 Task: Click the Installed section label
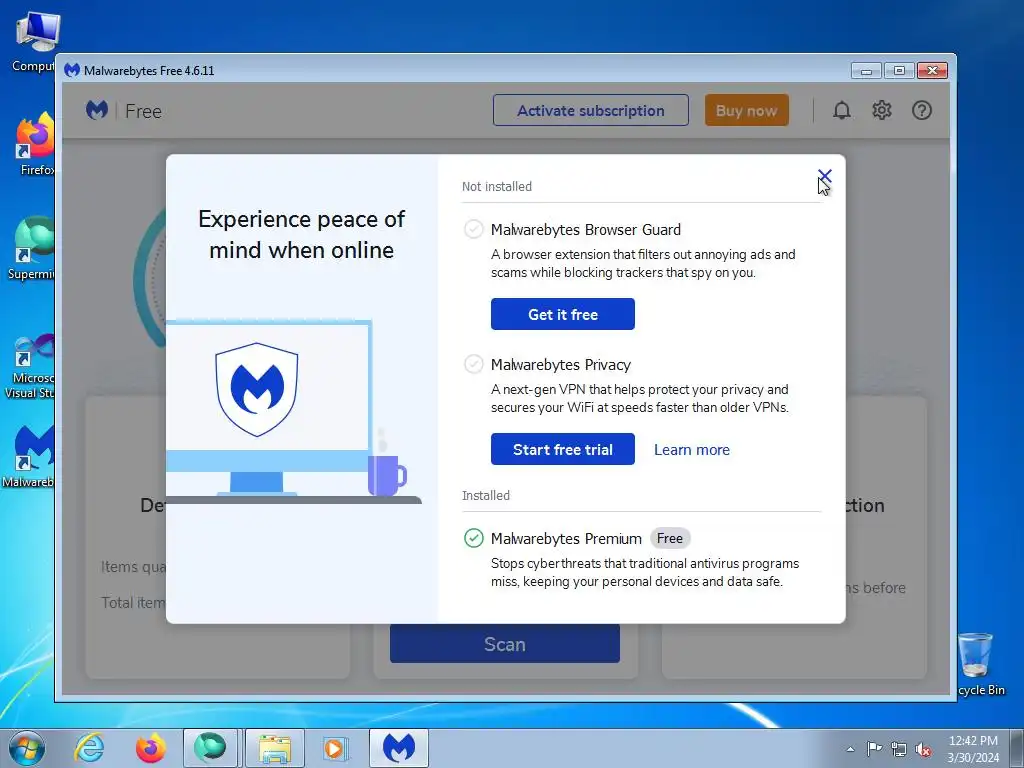485,496
